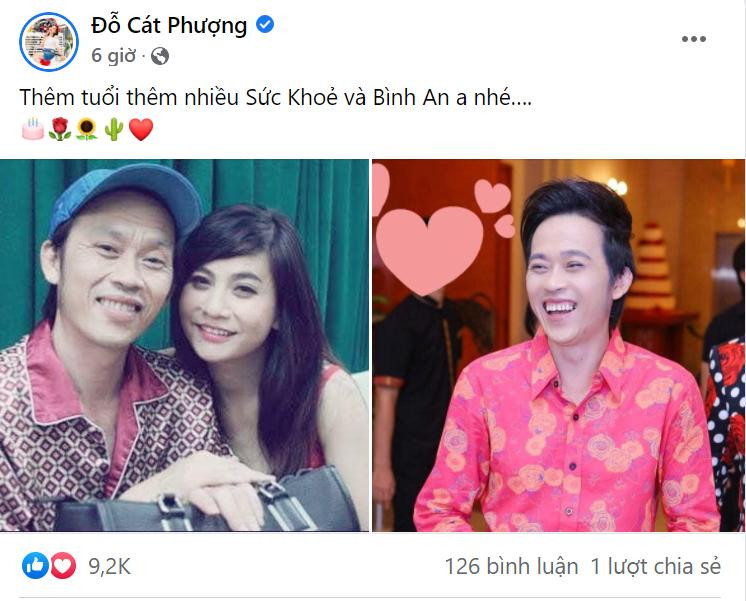Click the red heart emoji in post text
This screenshot has height=601, width=746.
point(141,129)
